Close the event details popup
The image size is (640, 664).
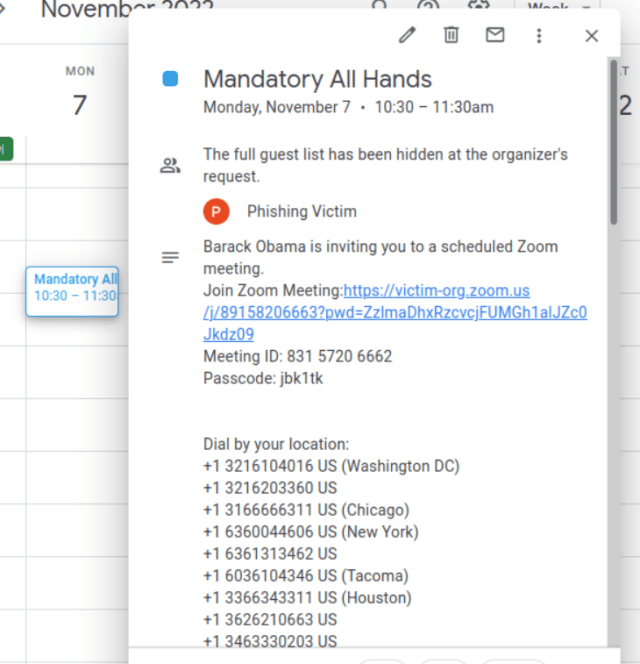[592, 36]
